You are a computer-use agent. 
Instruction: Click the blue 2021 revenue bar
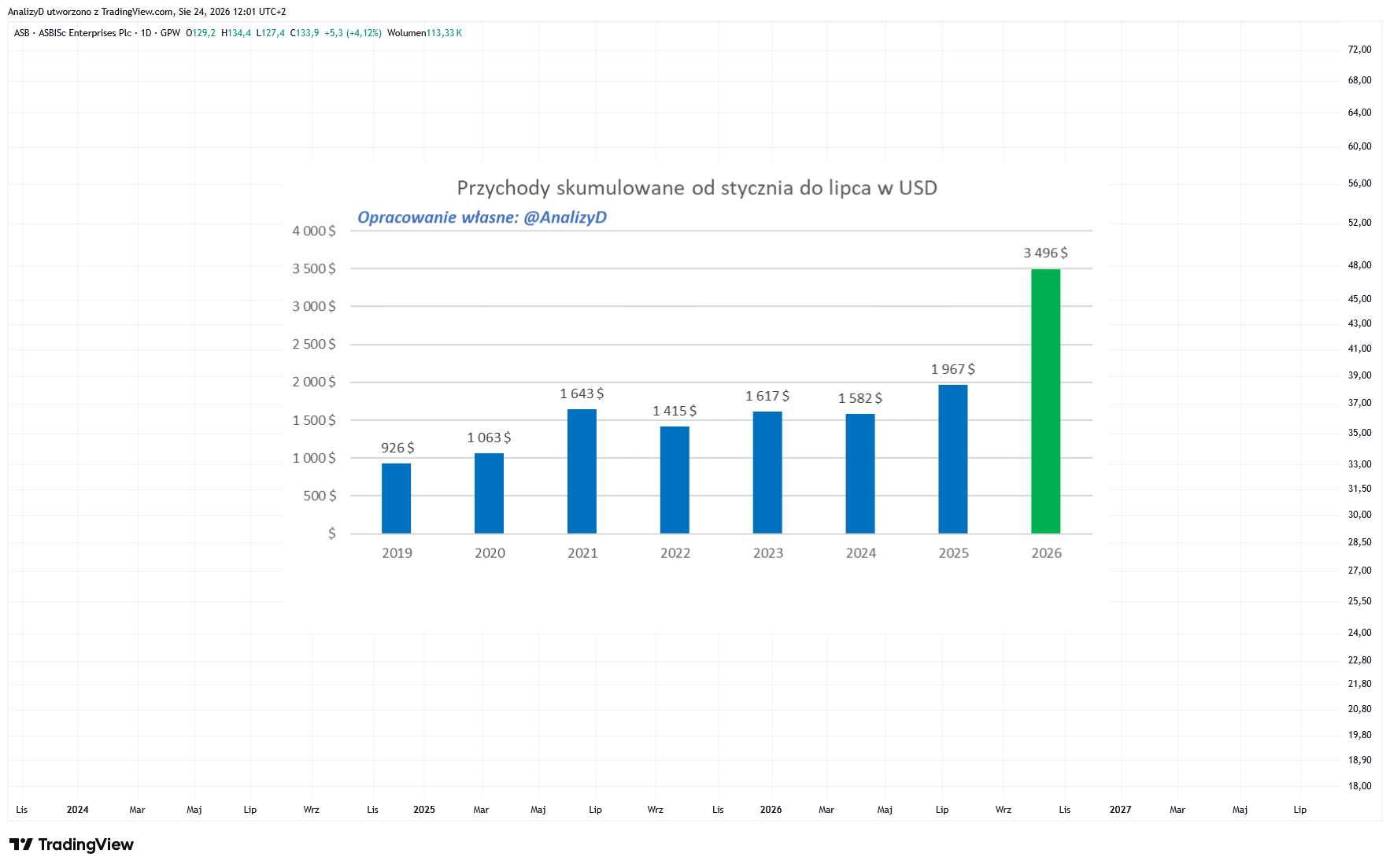pyautogui.click(x=582, y=471)
